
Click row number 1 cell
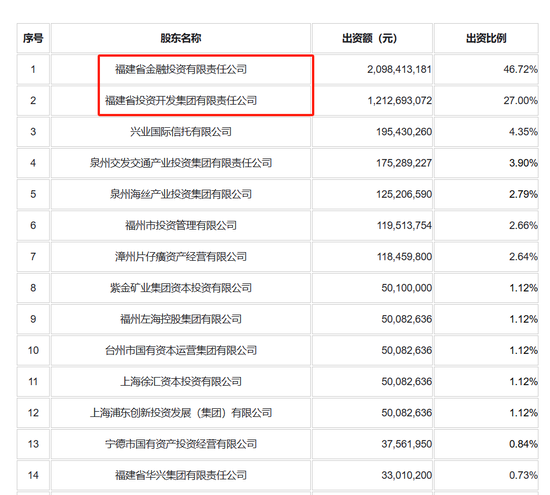(33, 69)
